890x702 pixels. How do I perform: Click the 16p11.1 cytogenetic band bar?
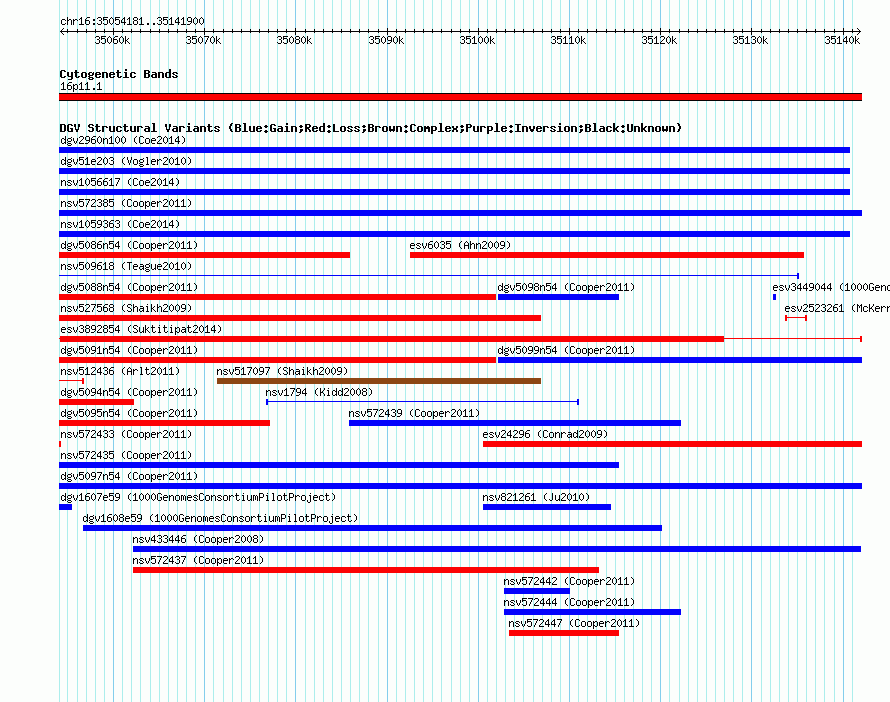coord(460,97)
